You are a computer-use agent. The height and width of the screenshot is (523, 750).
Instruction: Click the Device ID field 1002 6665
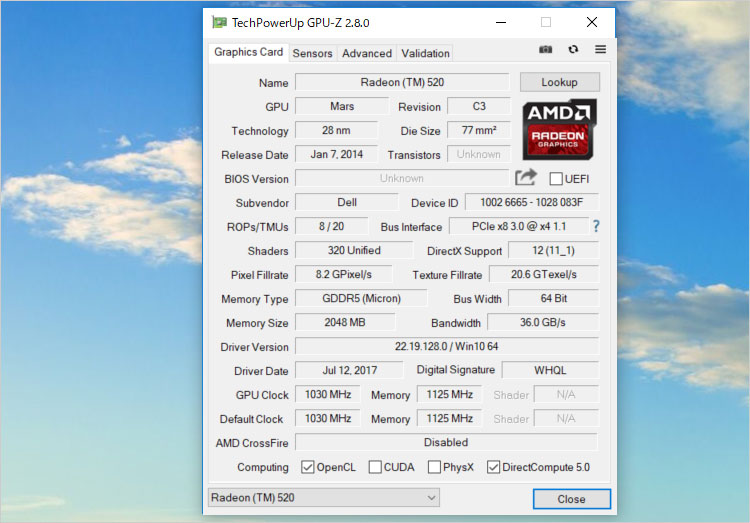[x=531, y=202]
